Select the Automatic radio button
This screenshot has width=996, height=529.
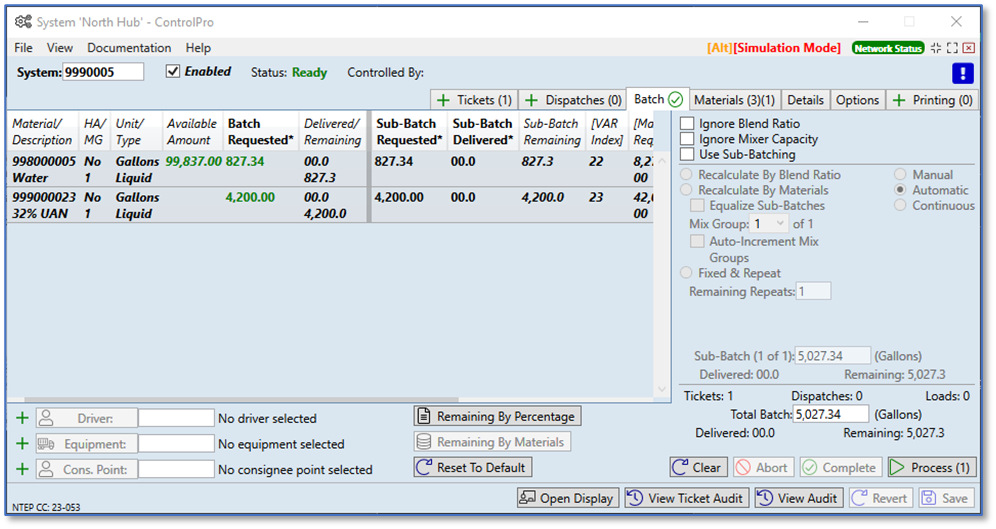point(901,190)
